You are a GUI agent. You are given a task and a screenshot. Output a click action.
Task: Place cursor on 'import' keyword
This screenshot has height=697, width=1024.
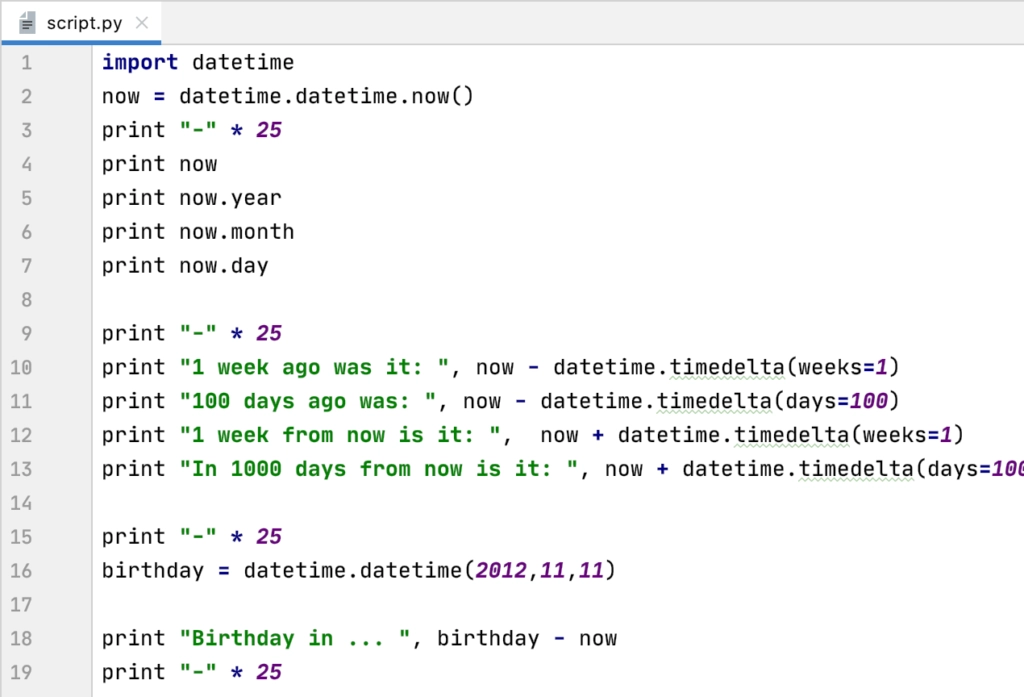[x=140, y=63]
